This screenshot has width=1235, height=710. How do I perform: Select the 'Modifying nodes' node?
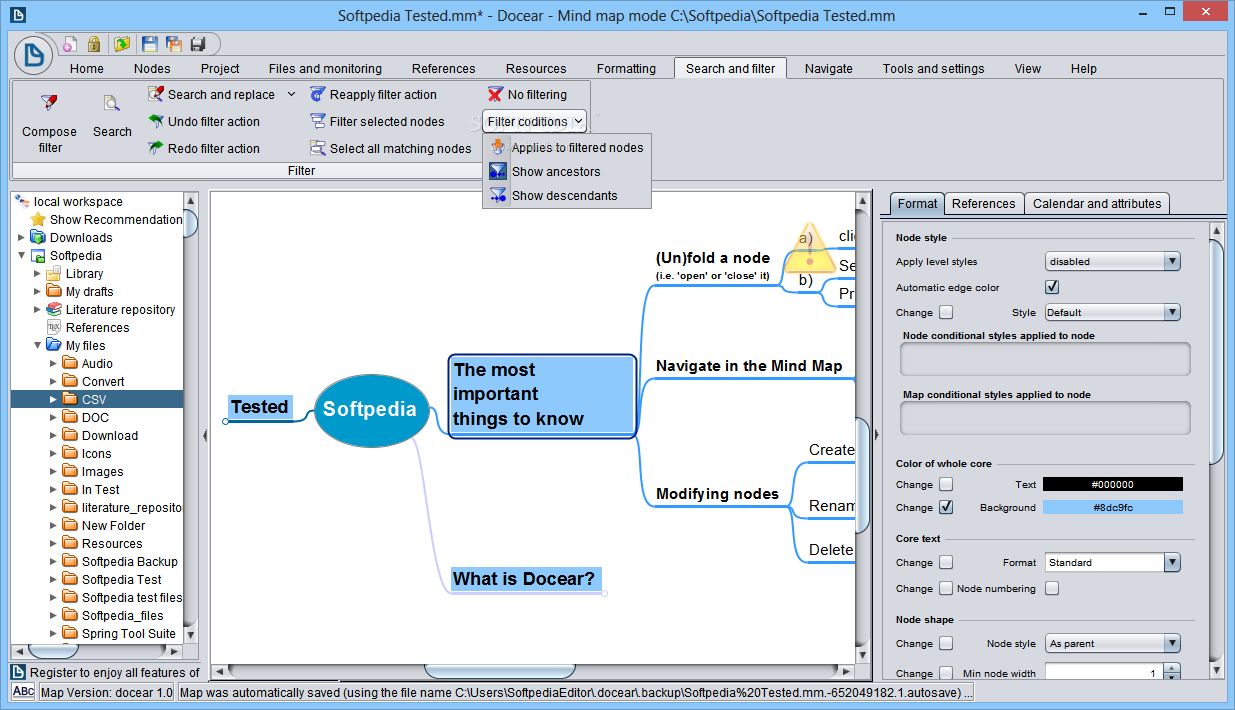tap(717, 493)
